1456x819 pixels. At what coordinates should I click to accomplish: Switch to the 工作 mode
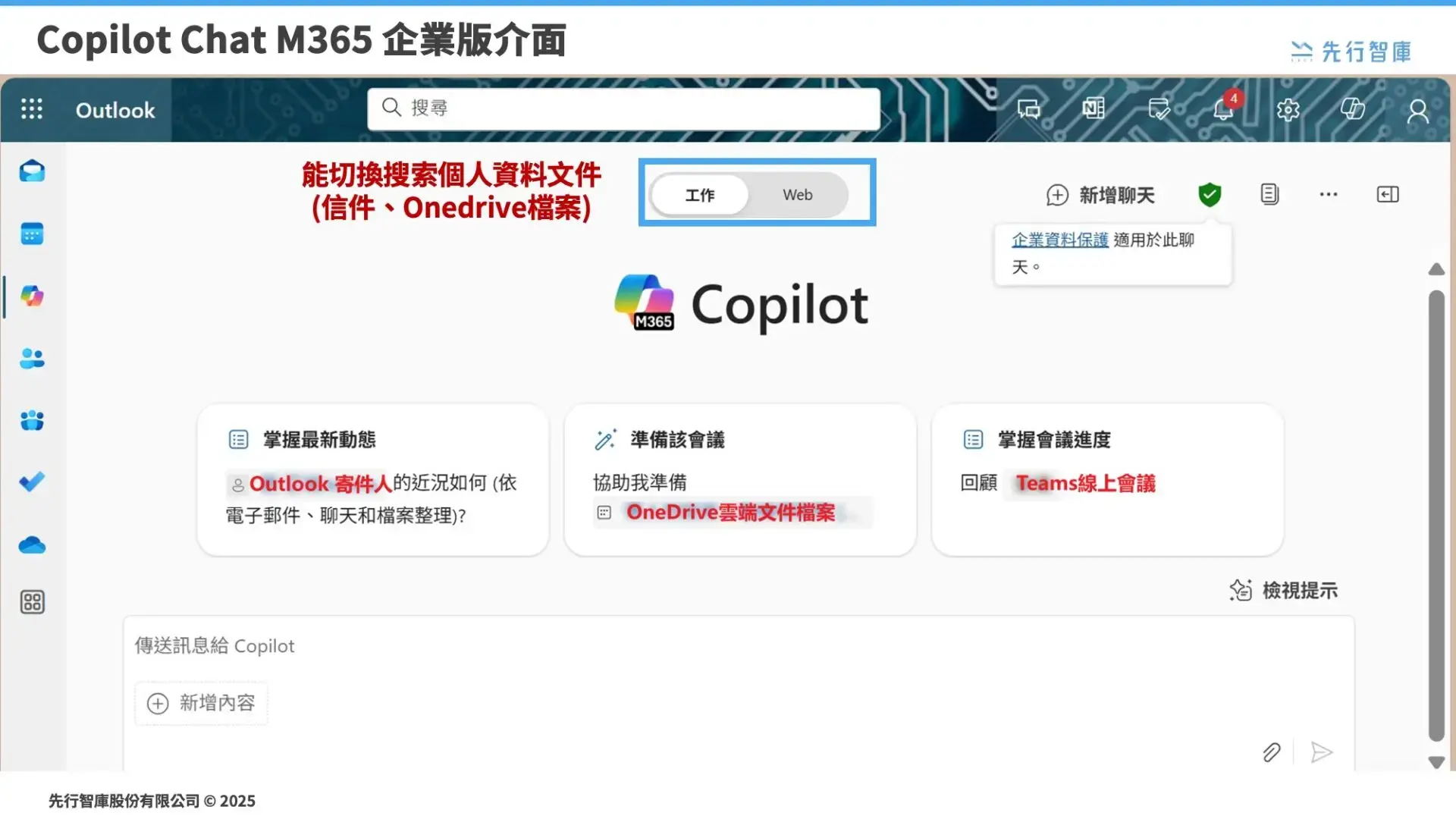point(700,195)
